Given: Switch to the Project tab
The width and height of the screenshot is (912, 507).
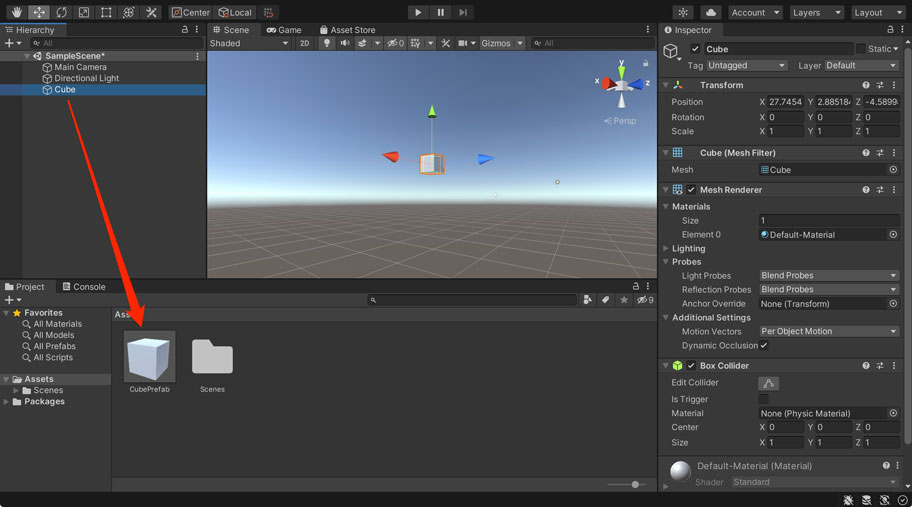Looking at the screenshot, I should click(24, 287).
